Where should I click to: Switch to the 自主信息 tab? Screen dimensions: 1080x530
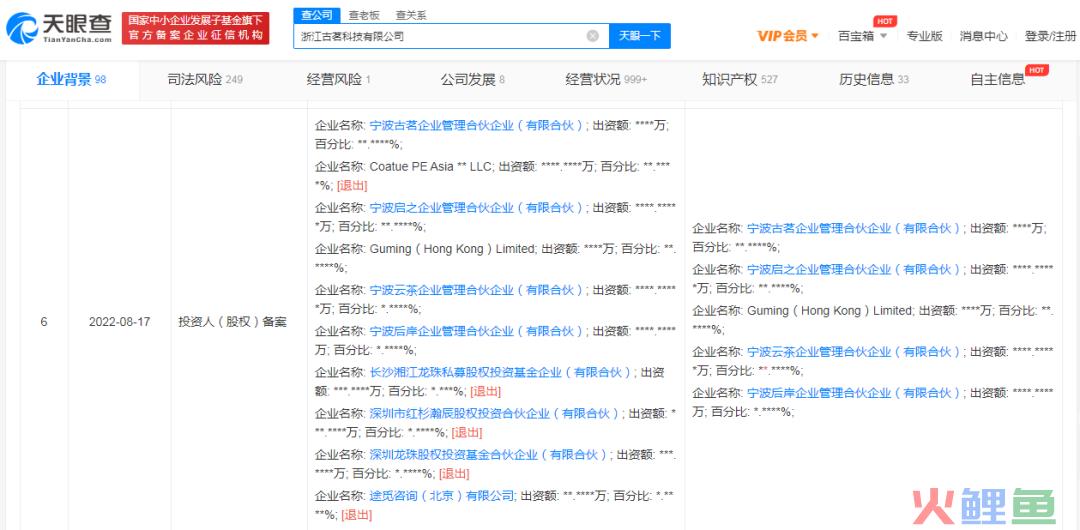click(997, 80)
